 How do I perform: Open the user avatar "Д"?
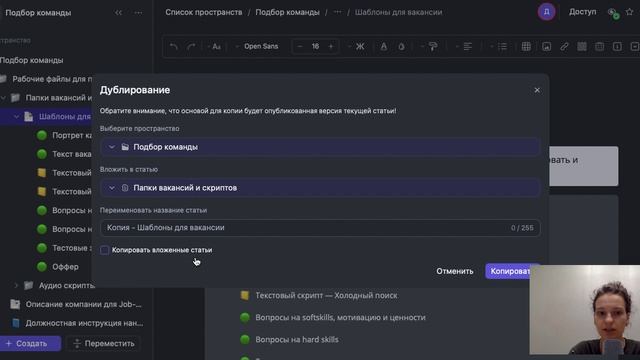546,12
